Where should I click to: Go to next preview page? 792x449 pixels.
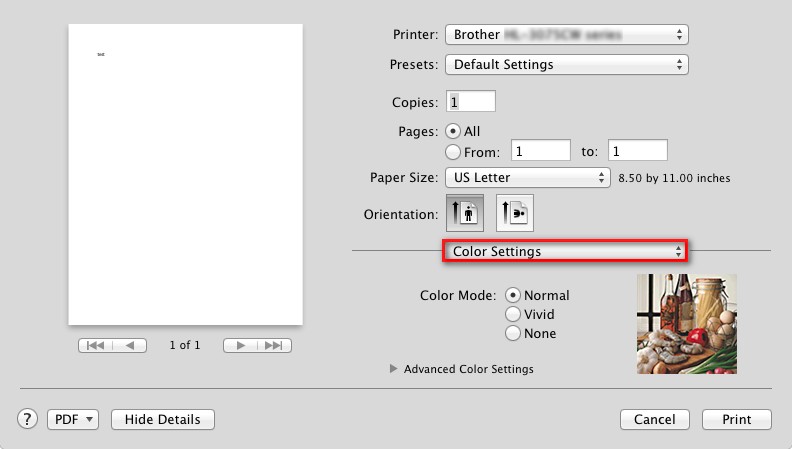(x=240, y=345)
